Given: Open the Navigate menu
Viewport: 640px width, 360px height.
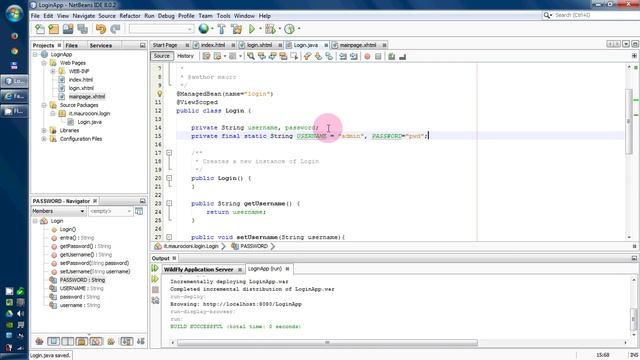Looking at the screenshot, I should tap(84, 16).
